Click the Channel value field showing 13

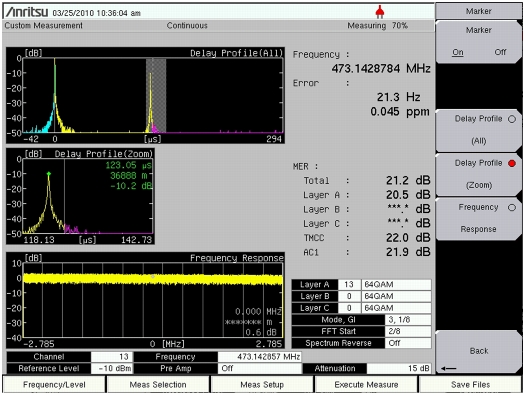click(112, 357)
